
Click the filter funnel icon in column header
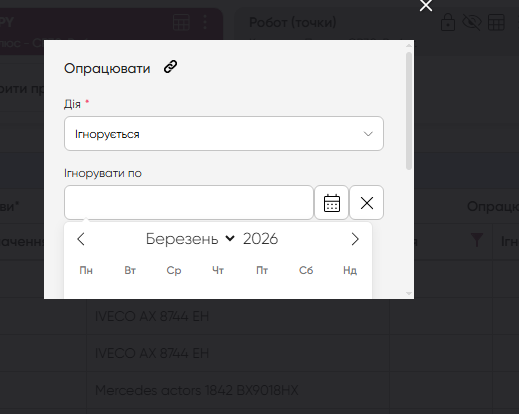(x=477, y=240)
